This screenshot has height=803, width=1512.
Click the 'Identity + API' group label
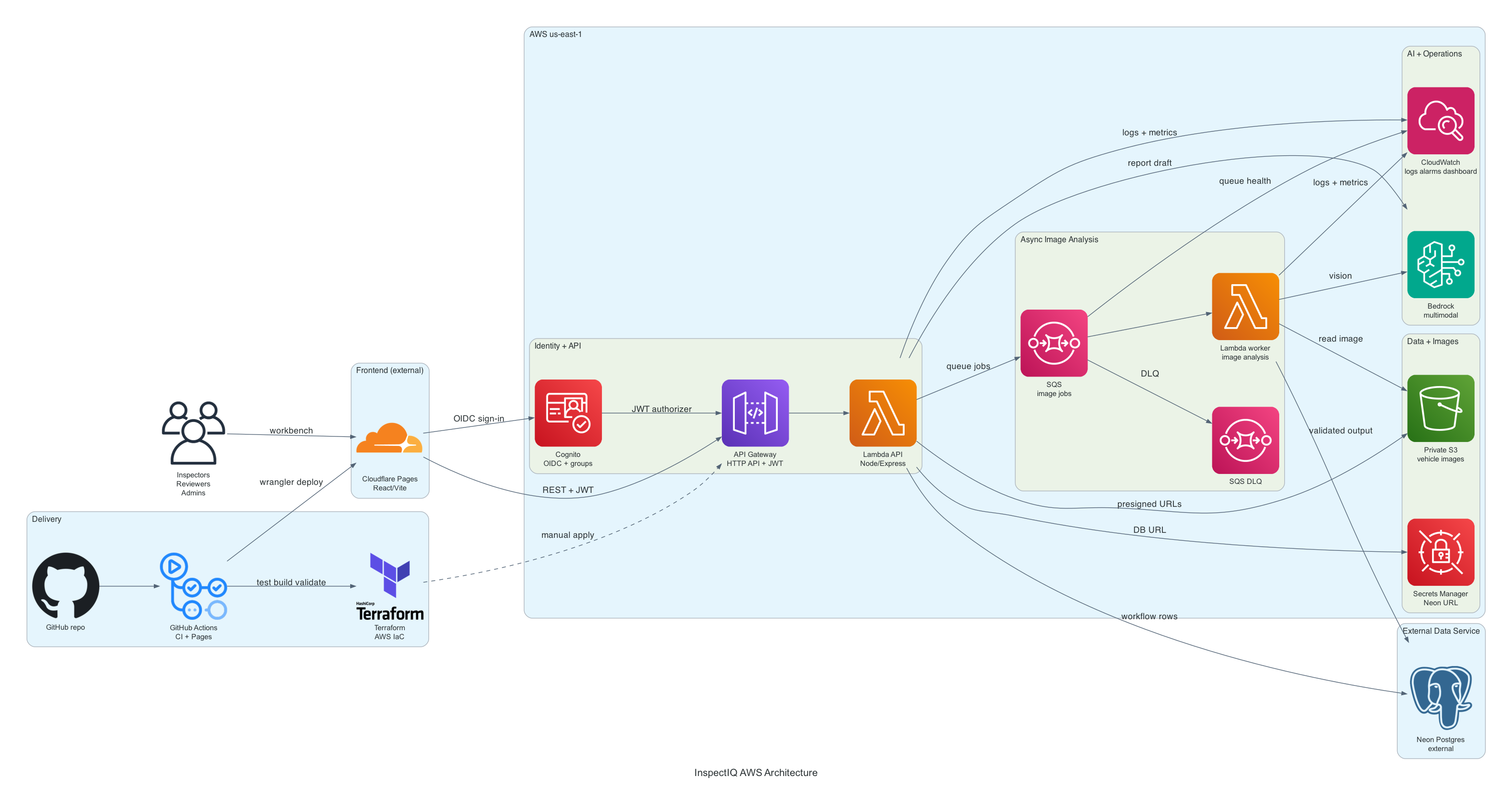(x=557, y=346)
